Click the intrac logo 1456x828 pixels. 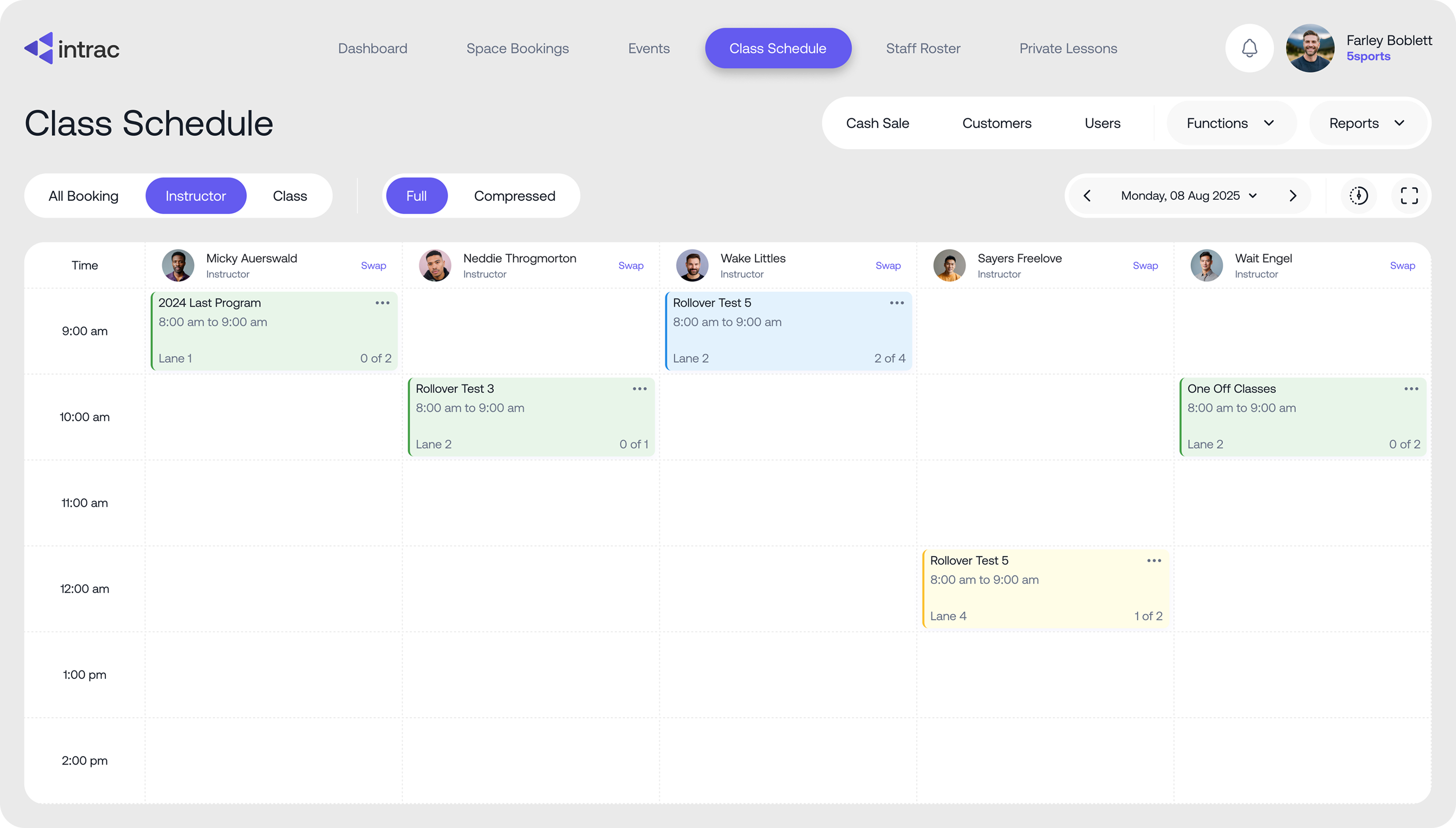(72, 49)
